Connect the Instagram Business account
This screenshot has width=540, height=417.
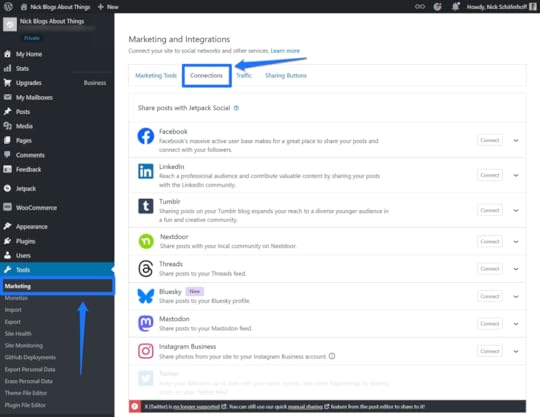[490, 351]
